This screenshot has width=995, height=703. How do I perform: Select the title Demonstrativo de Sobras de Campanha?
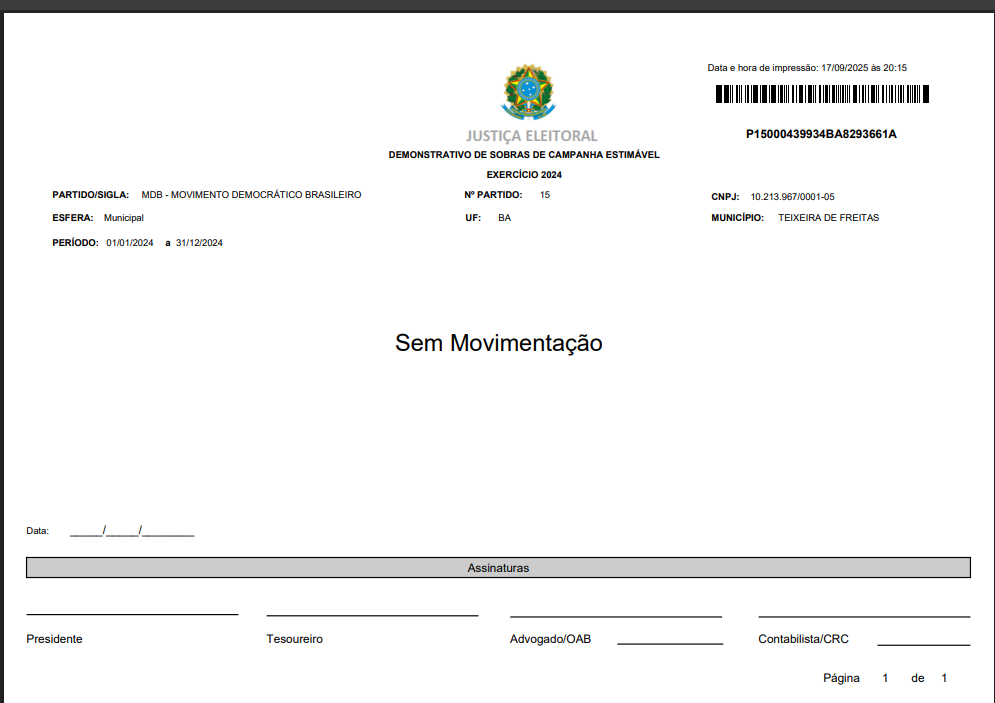523,155
